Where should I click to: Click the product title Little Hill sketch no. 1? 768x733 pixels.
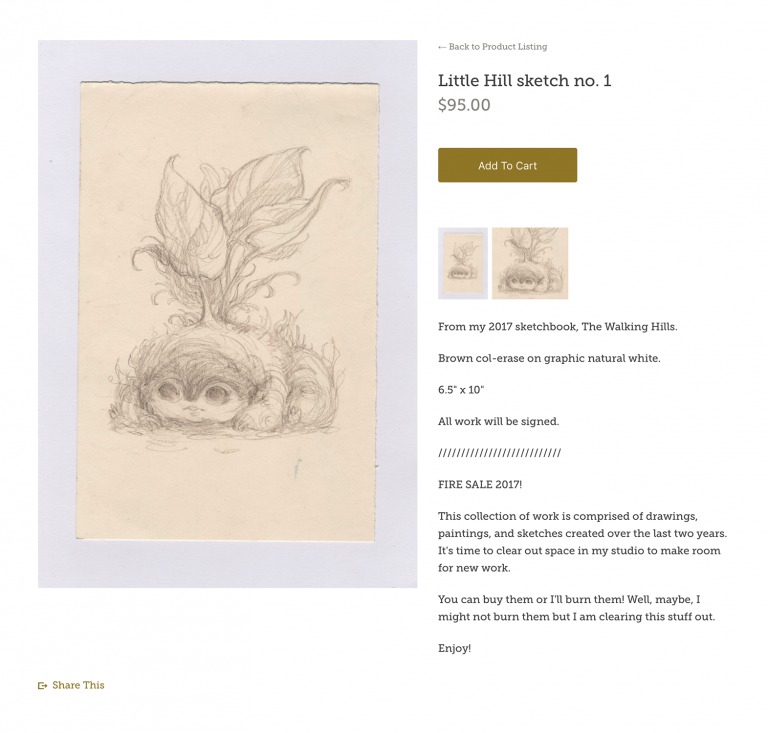[524, 81]
